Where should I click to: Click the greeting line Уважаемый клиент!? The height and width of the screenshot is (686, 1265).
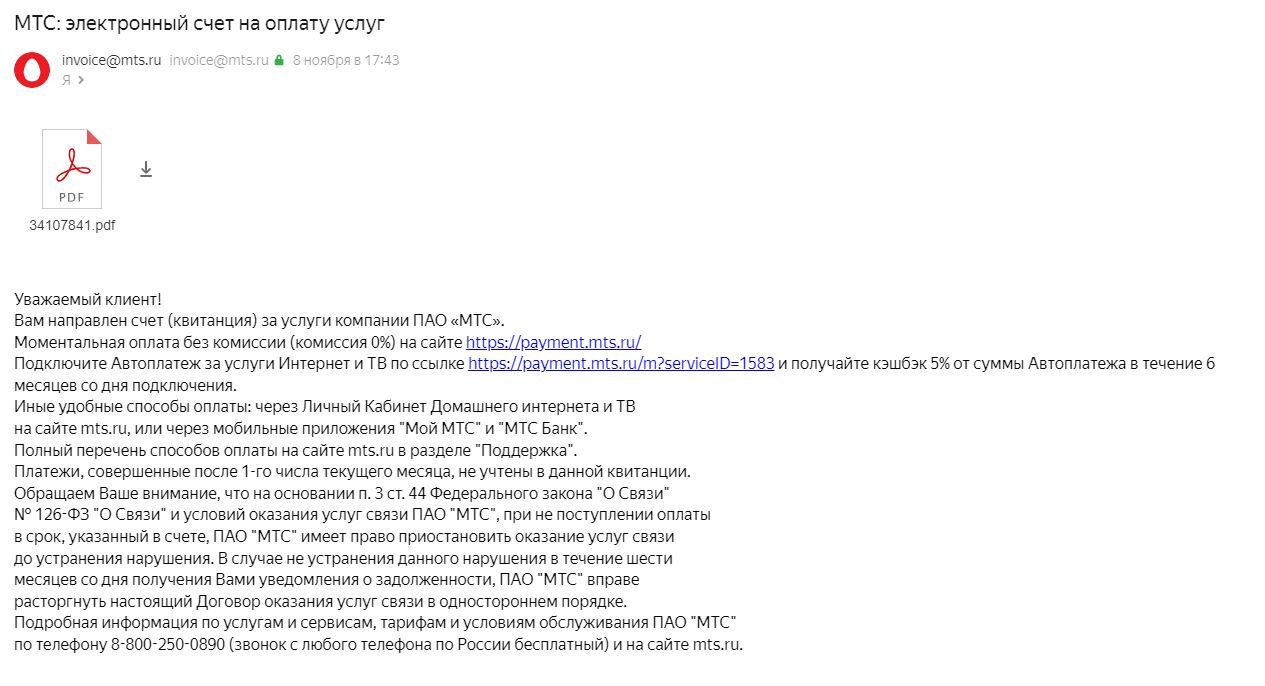tap(88, 299)
